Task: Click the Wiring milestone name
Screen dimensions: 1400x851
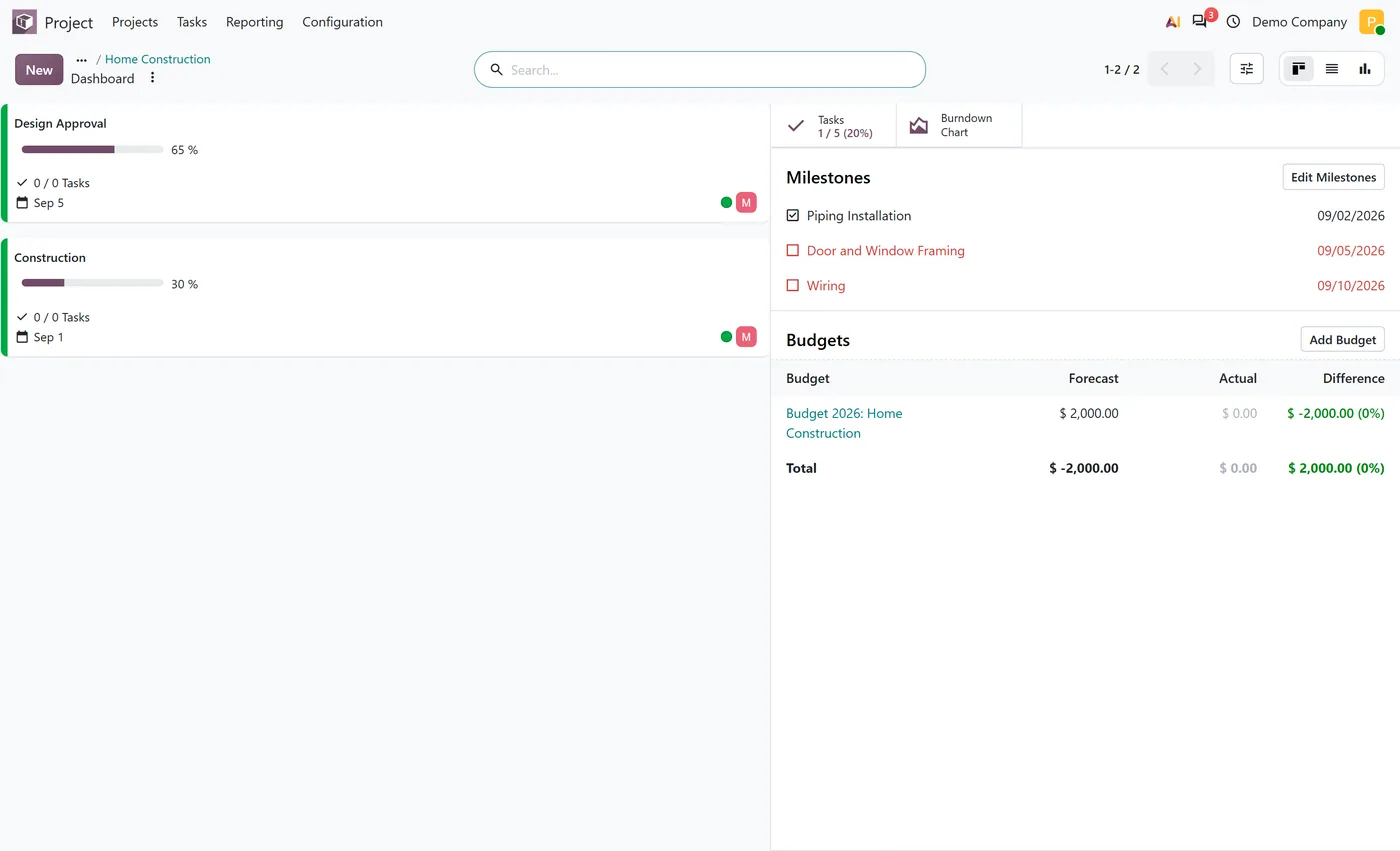Action: pos(826,285)
